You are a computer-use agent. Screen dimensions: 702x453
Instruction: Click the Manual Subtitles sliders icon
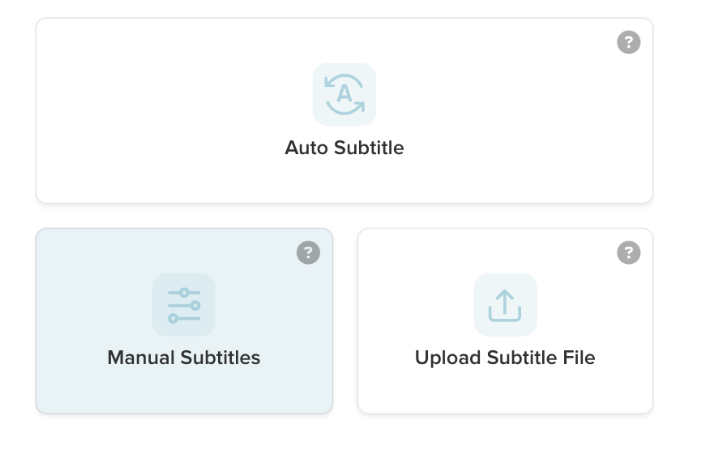183,304
